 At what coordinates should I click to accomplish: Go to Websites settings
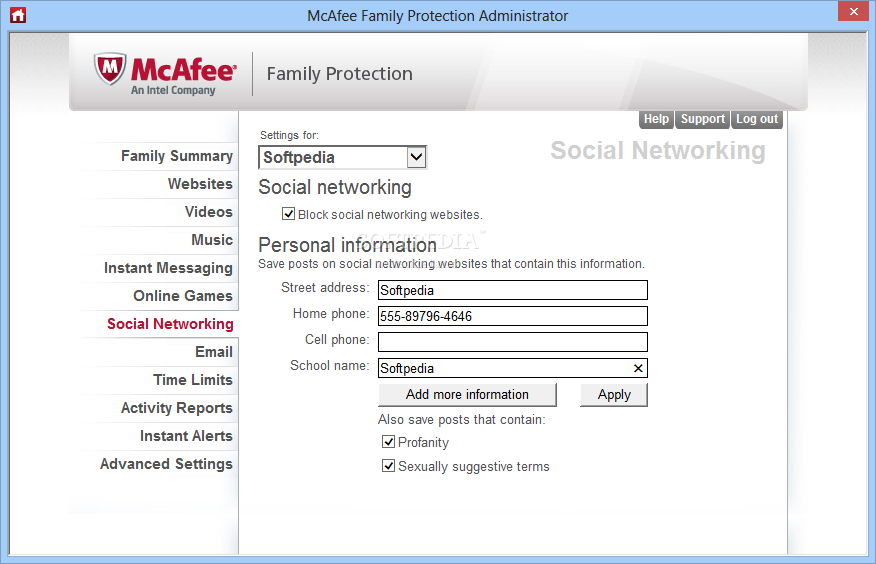click(x=200, y=184)
